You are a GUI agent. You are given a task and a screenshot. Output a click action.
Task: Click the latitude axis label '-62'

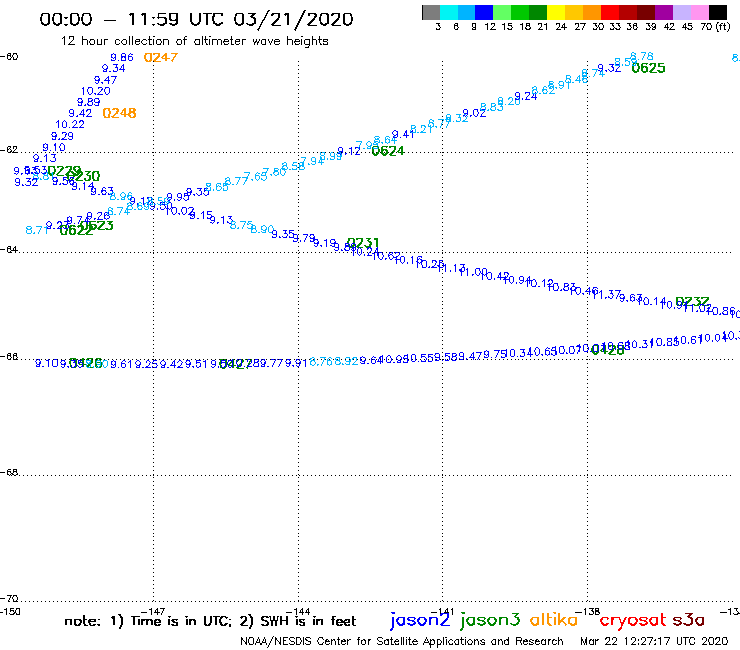(9, 150)
